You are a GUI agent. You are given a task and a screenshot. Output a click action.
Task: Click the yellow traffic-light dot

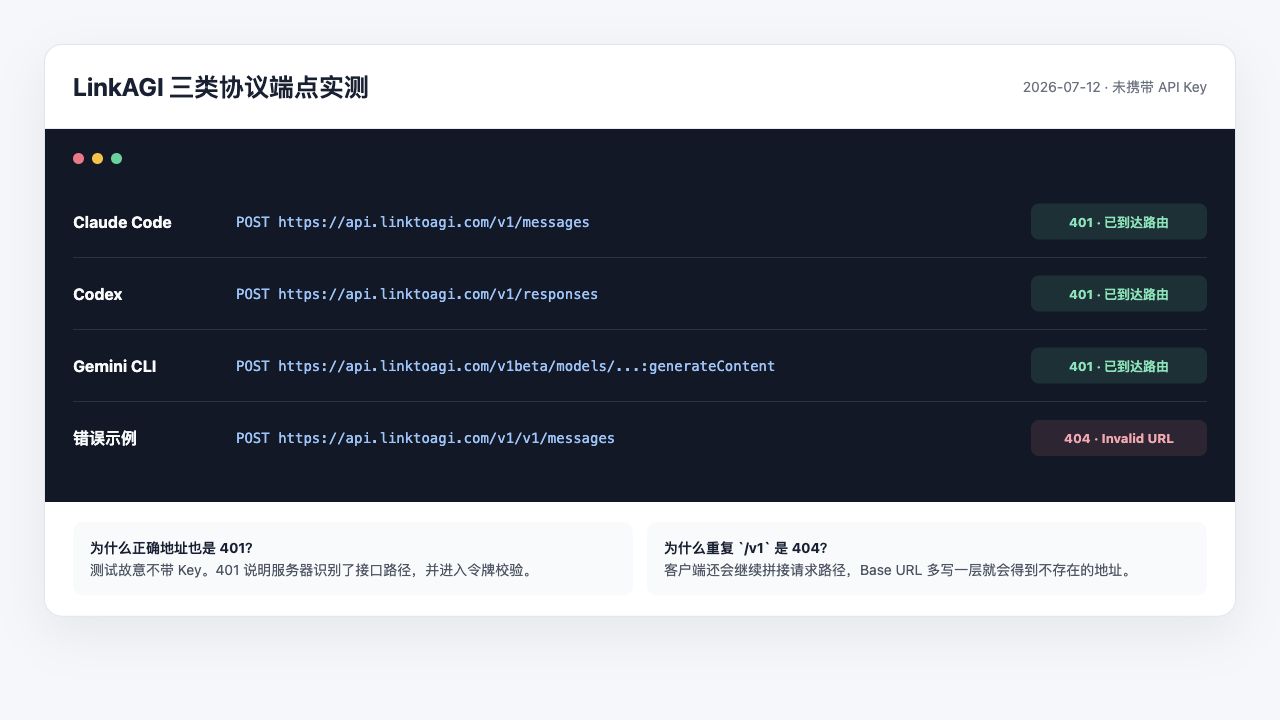click(x=97, y=158)
